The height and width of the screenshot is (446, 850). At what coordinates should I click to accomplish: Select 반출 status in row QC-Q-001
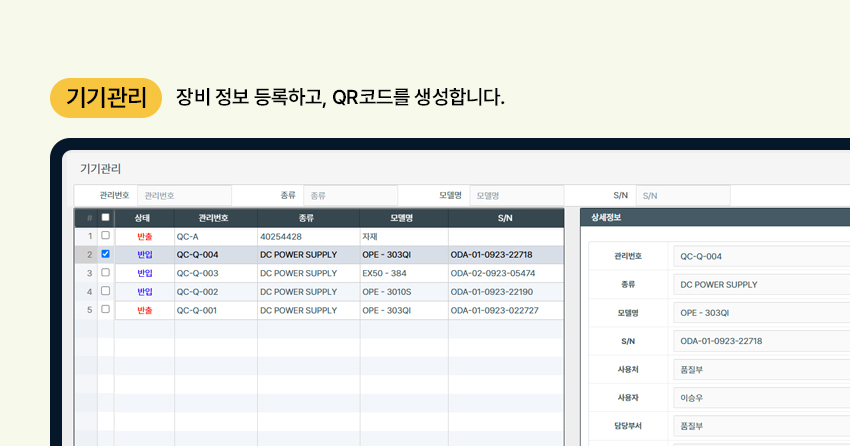point(144,310)
